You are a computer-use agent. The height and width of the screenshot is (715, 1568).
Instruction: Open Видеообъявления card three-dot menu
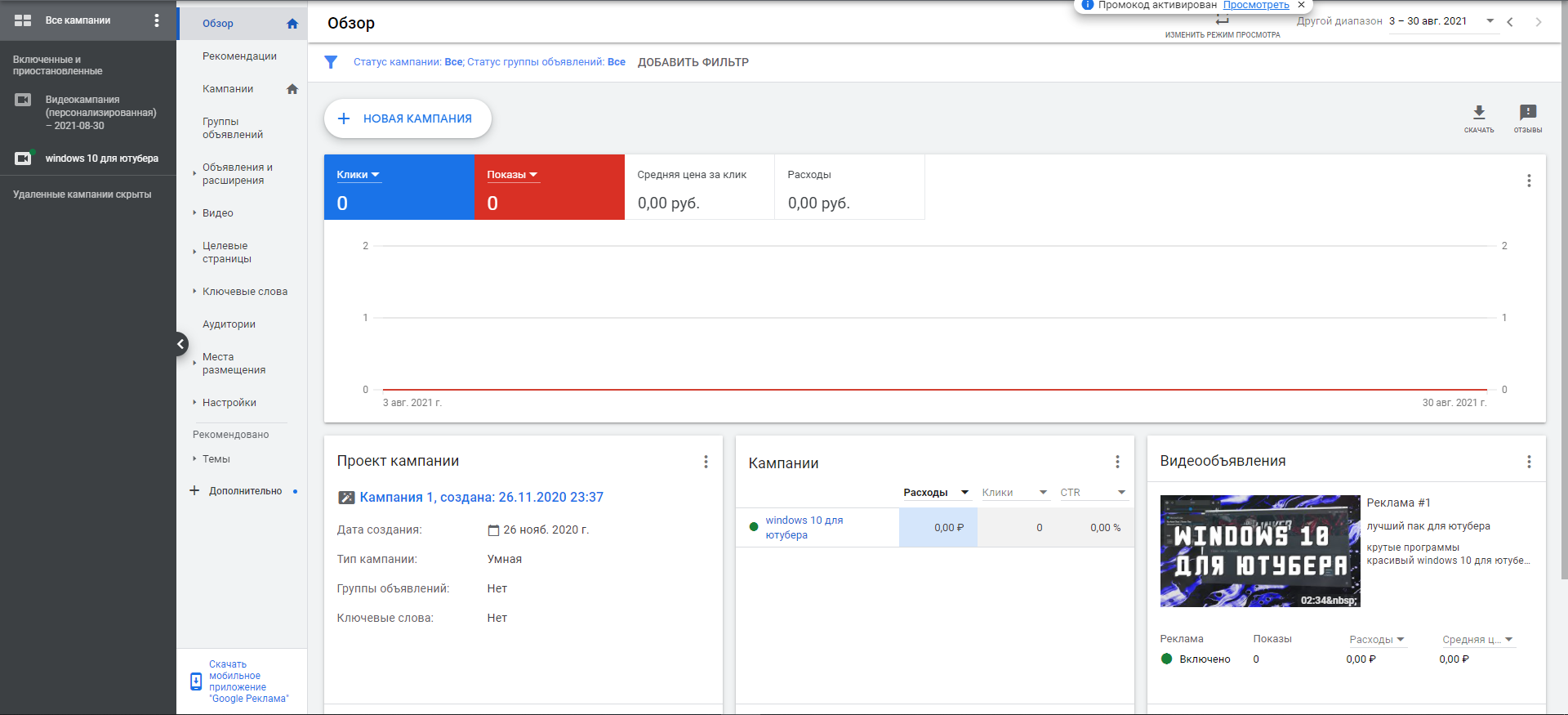[1529, 462]
